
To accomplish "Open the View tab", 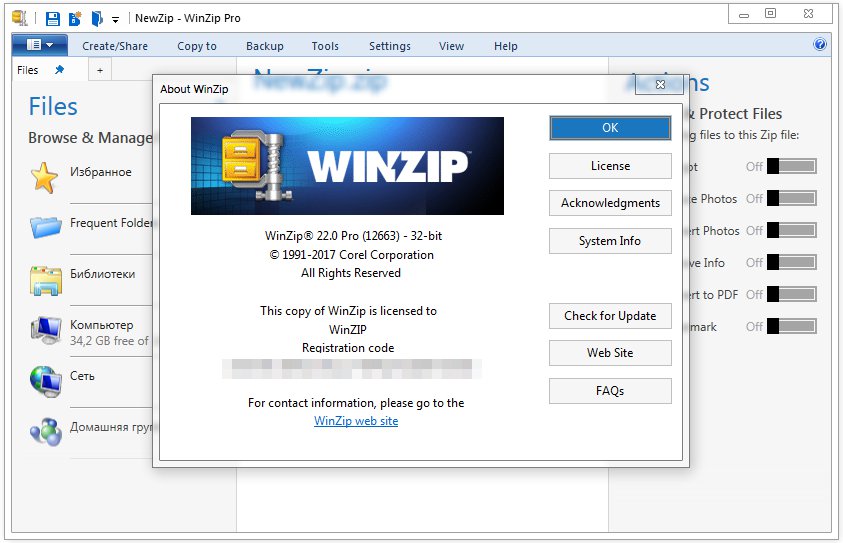I will [452, 46].
